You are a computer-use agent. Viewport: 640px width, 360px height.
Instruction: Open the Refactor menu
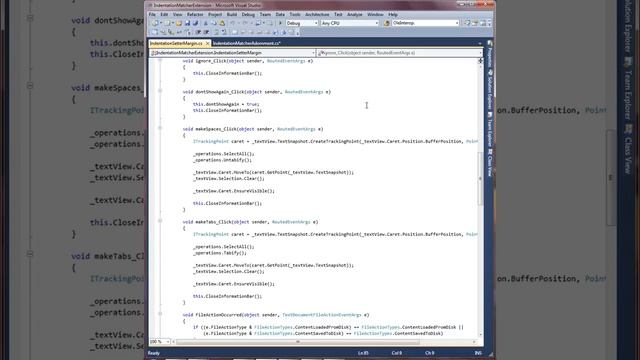195,14
